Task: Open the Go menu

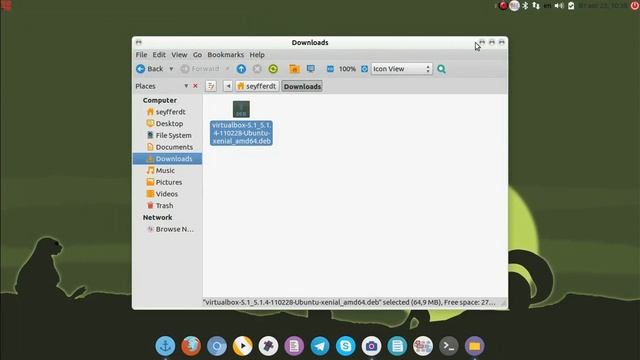Action: tap(197, 55)
